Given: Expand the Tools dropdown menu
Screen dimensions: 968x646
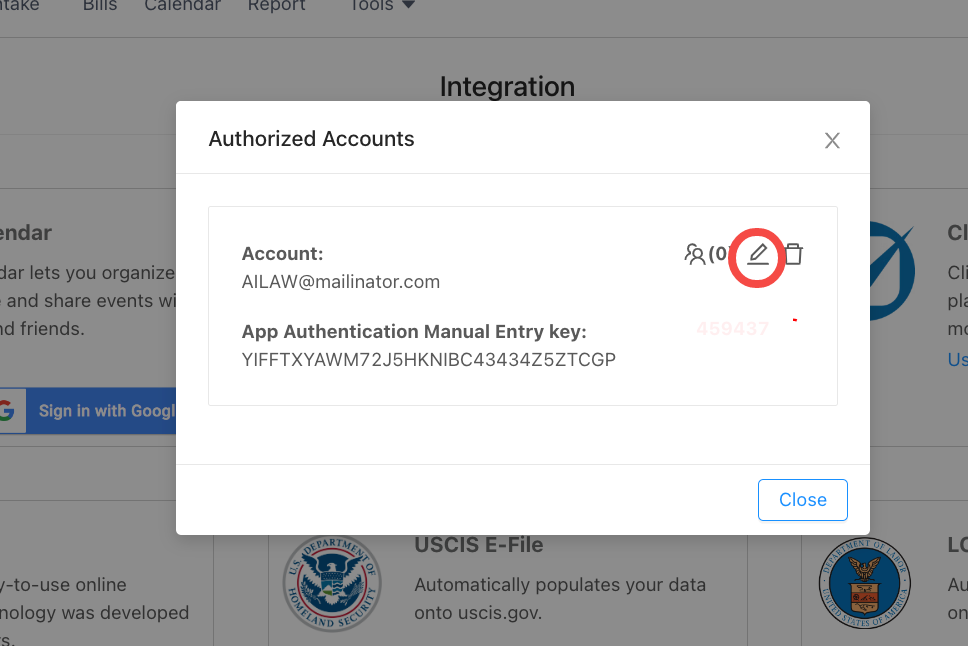Looking at the screenshot, I should [x=382, y=6].
